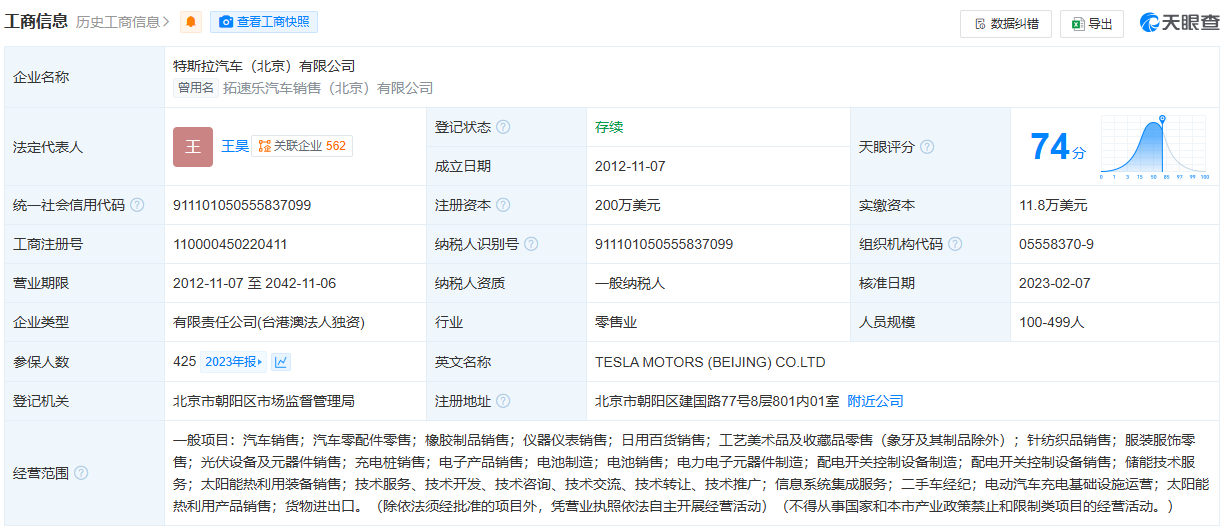This screenshot has height=528, width=1220.
Task: Expand the 2023年报 annual report dropdown
Action: tap(234, 362)
